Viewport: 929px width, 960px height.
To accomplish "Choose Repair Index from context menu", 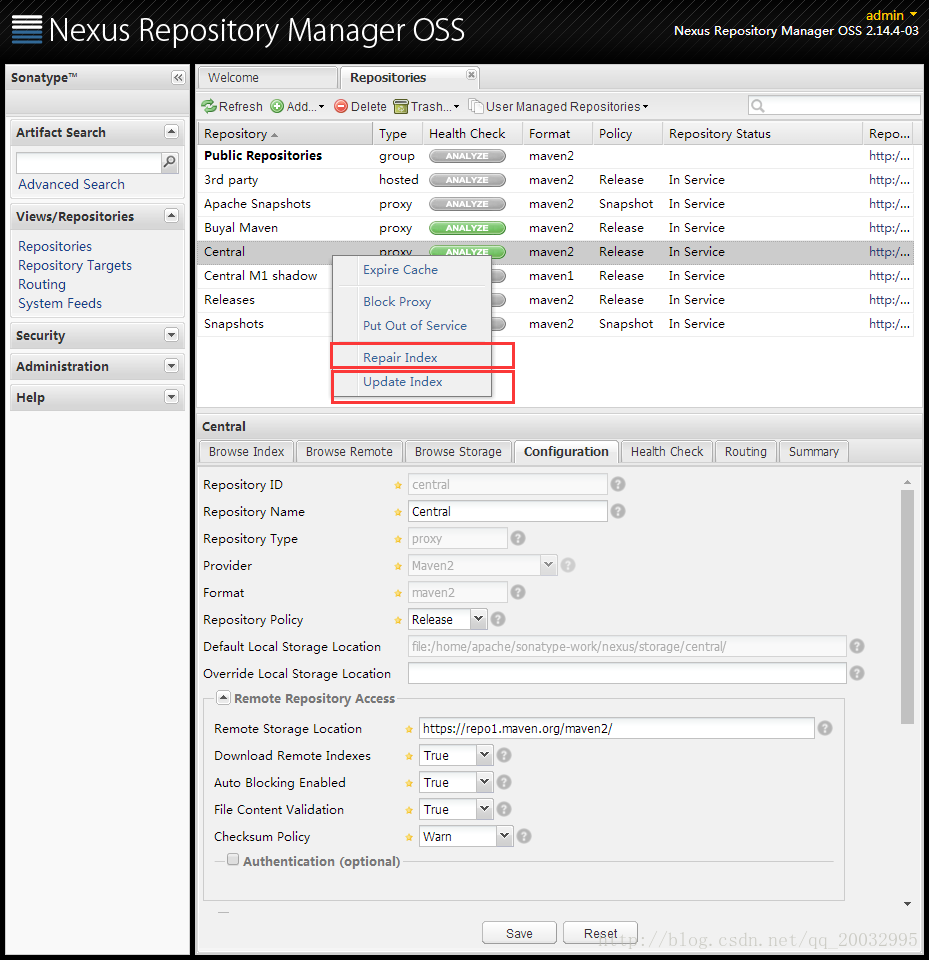I will click(x=400, y=357).
